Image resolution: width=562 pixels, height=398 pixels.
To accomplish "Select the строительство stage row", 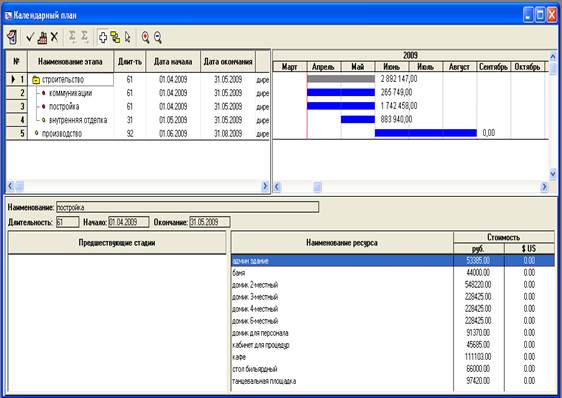I will (138, 80).
